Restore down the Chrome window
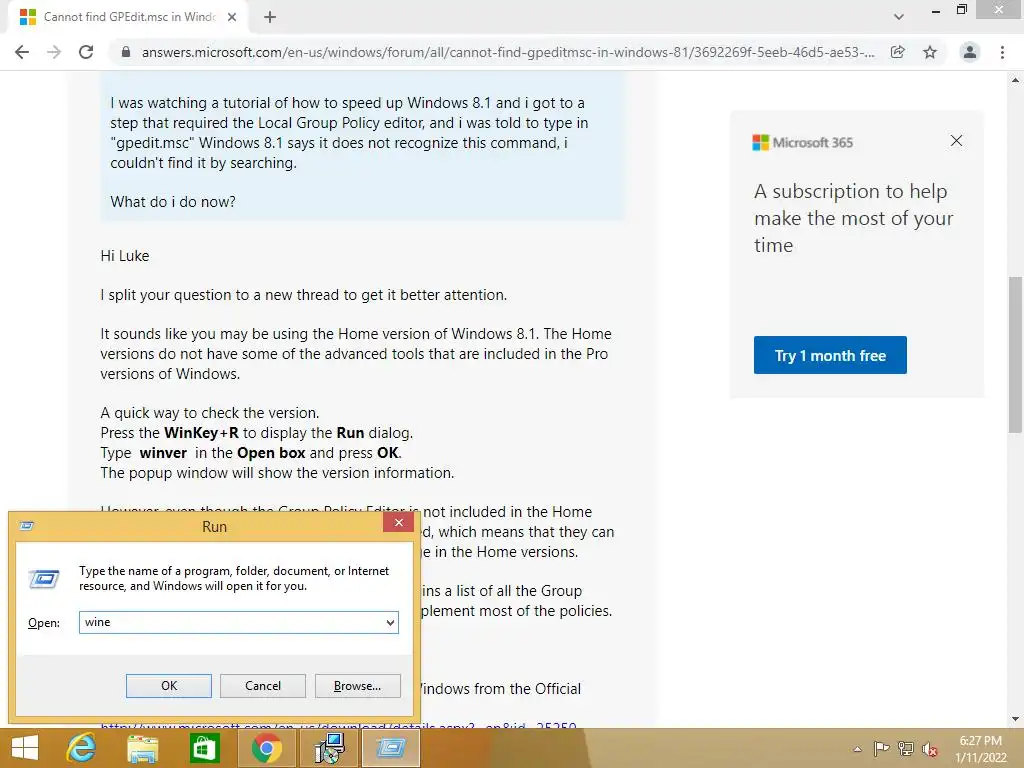The image size is (1024, 768). pos(961,10)
